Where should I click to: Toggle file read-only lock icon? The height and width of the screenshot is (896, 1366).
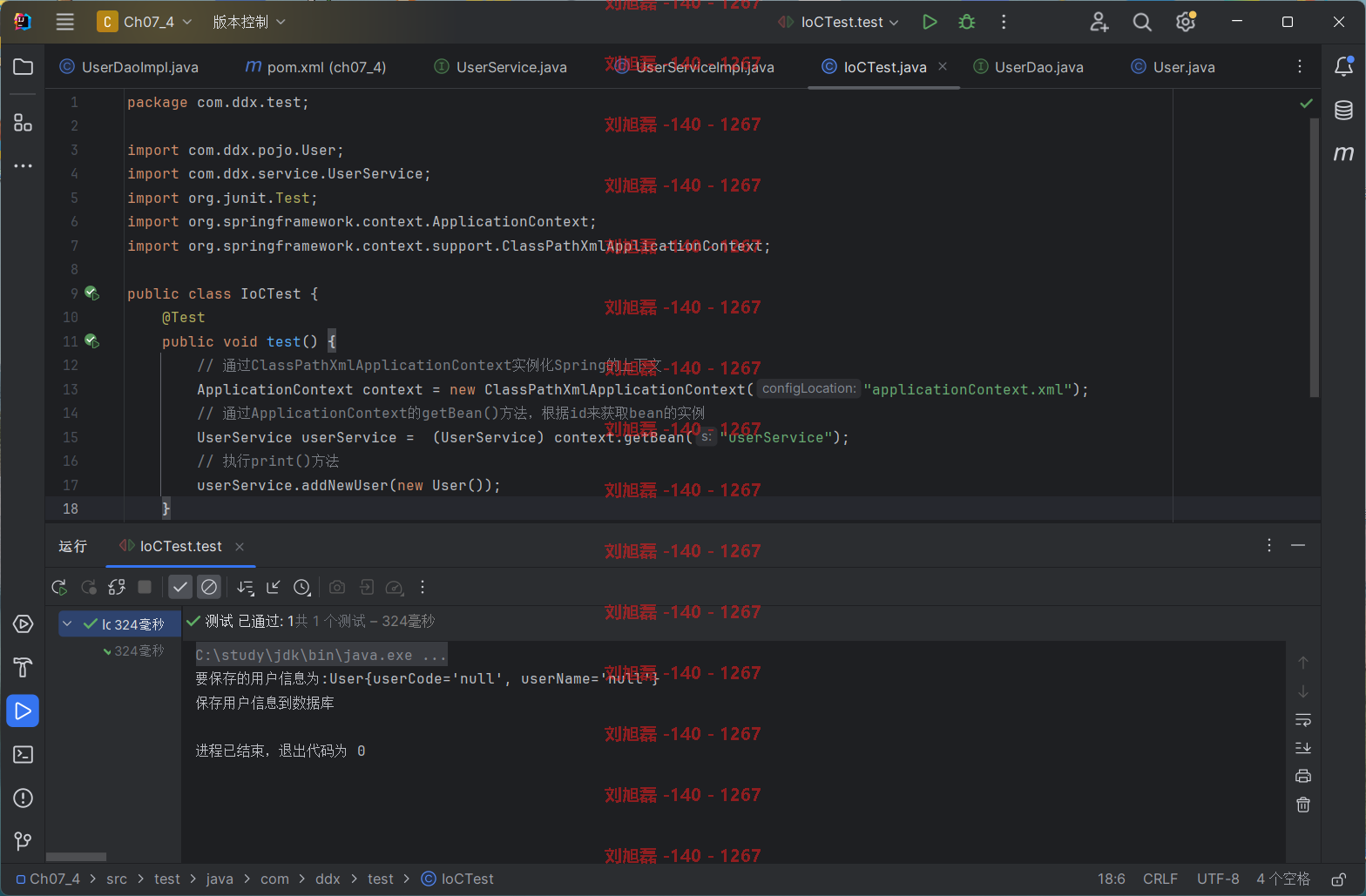click(1338, 879)
